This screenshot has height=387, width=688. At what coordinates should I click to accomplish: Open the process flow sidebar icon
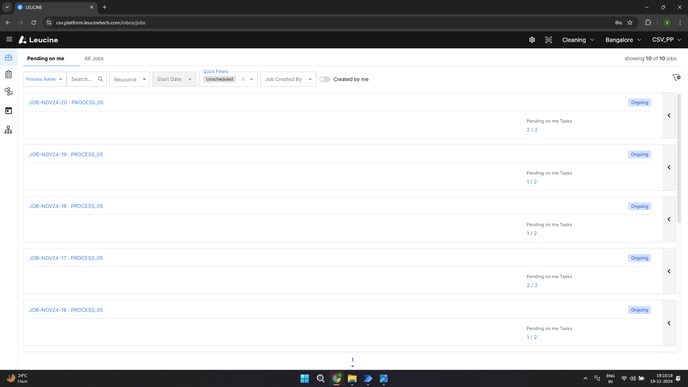point(8,92)
